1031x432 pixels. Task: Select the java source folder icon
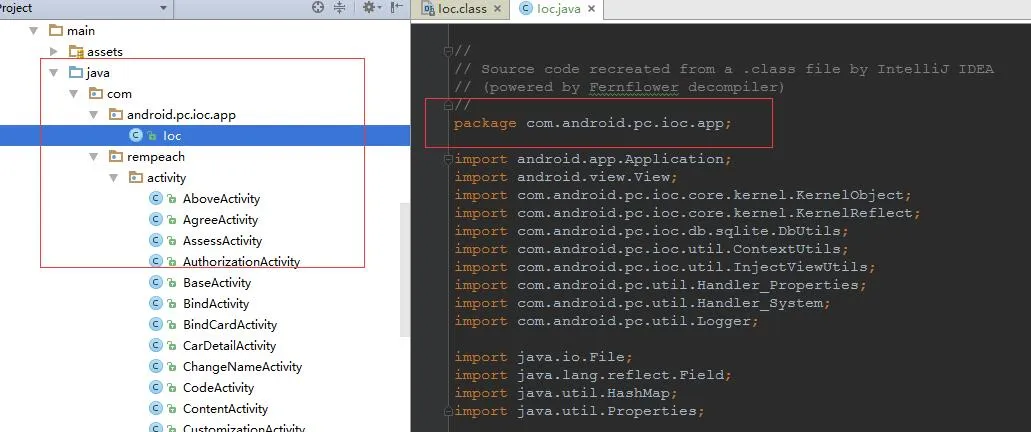tap(76, 72)
